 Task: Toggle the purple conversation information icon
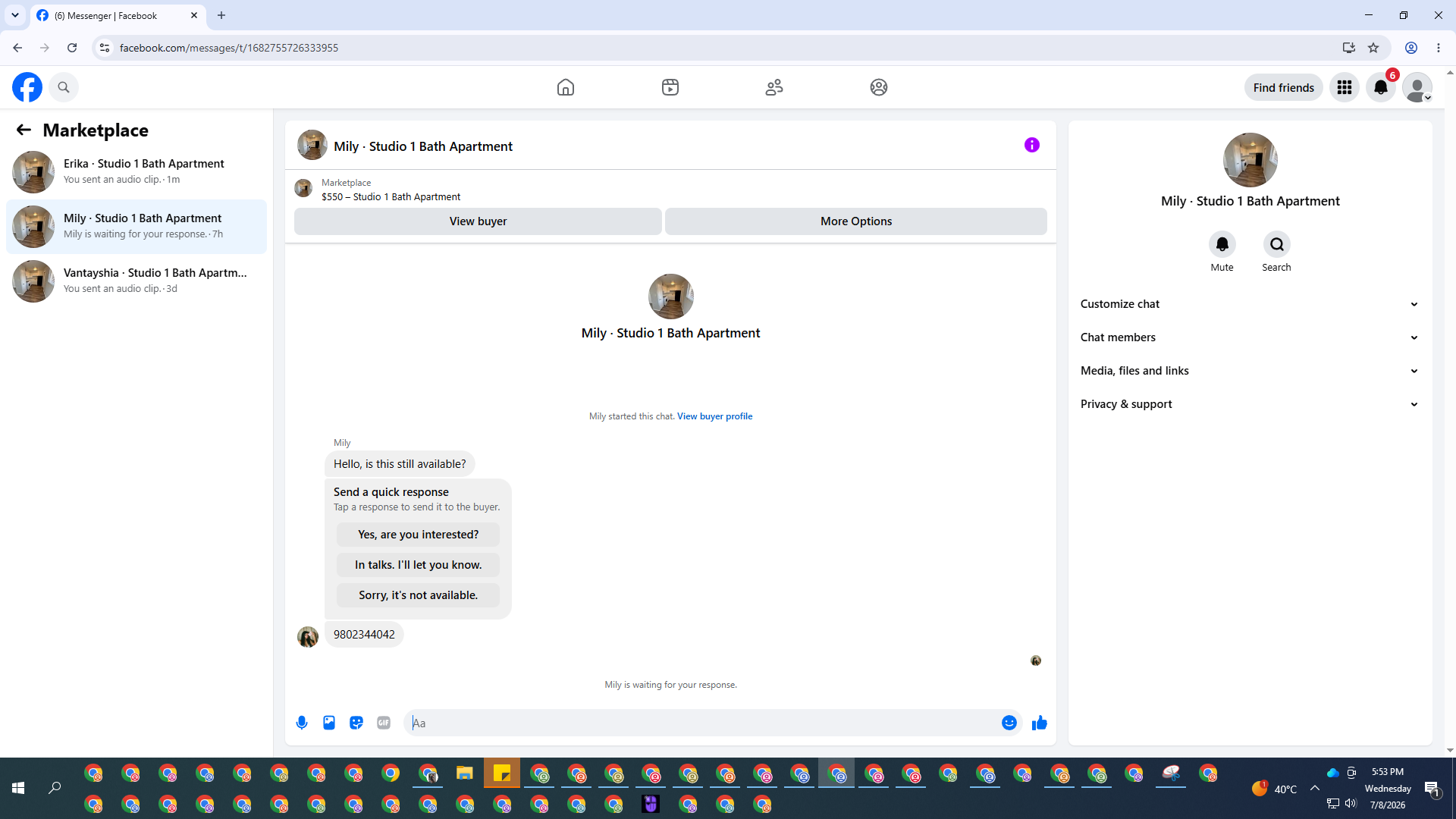1032,145
